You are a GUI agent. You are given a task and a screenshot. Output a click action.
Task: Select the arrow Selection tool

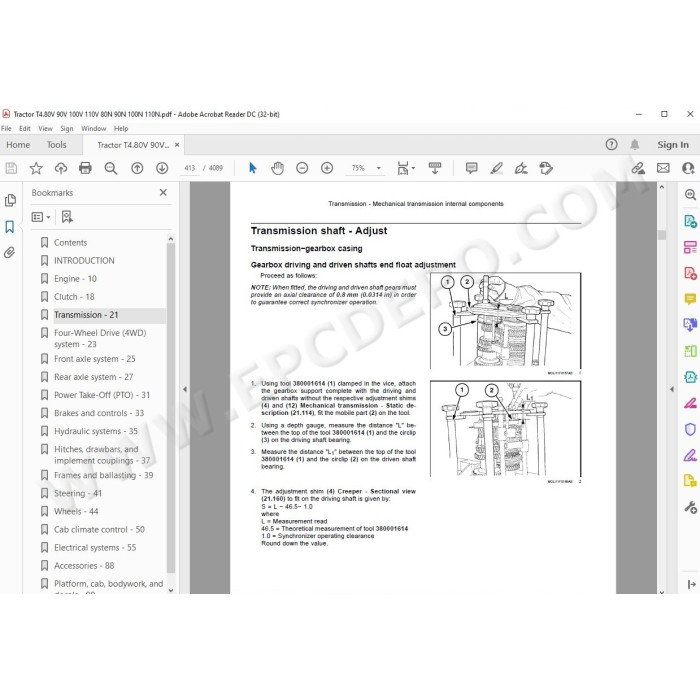tap(253, 168)
